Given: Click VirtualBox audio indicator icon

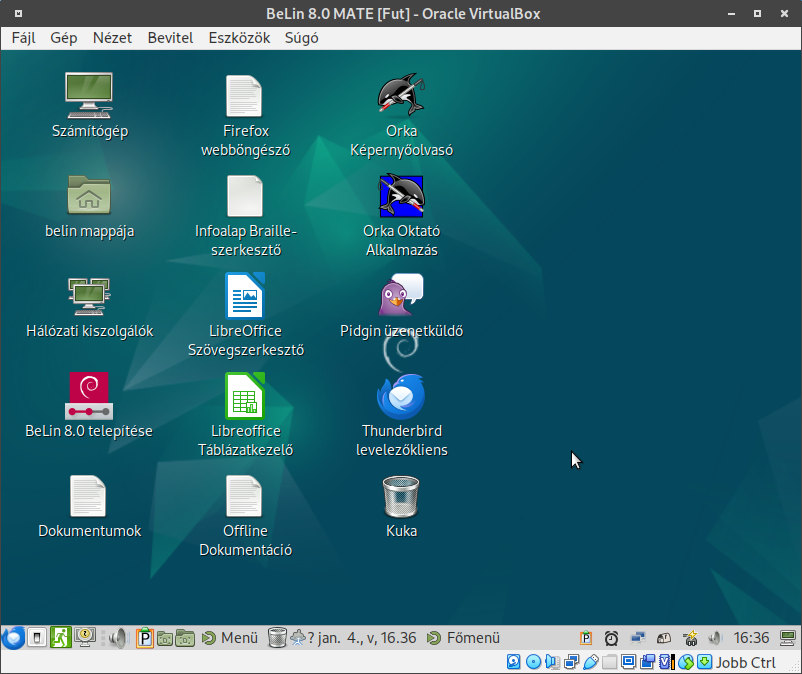Looking at the screenshot, I should click(552, 662).
